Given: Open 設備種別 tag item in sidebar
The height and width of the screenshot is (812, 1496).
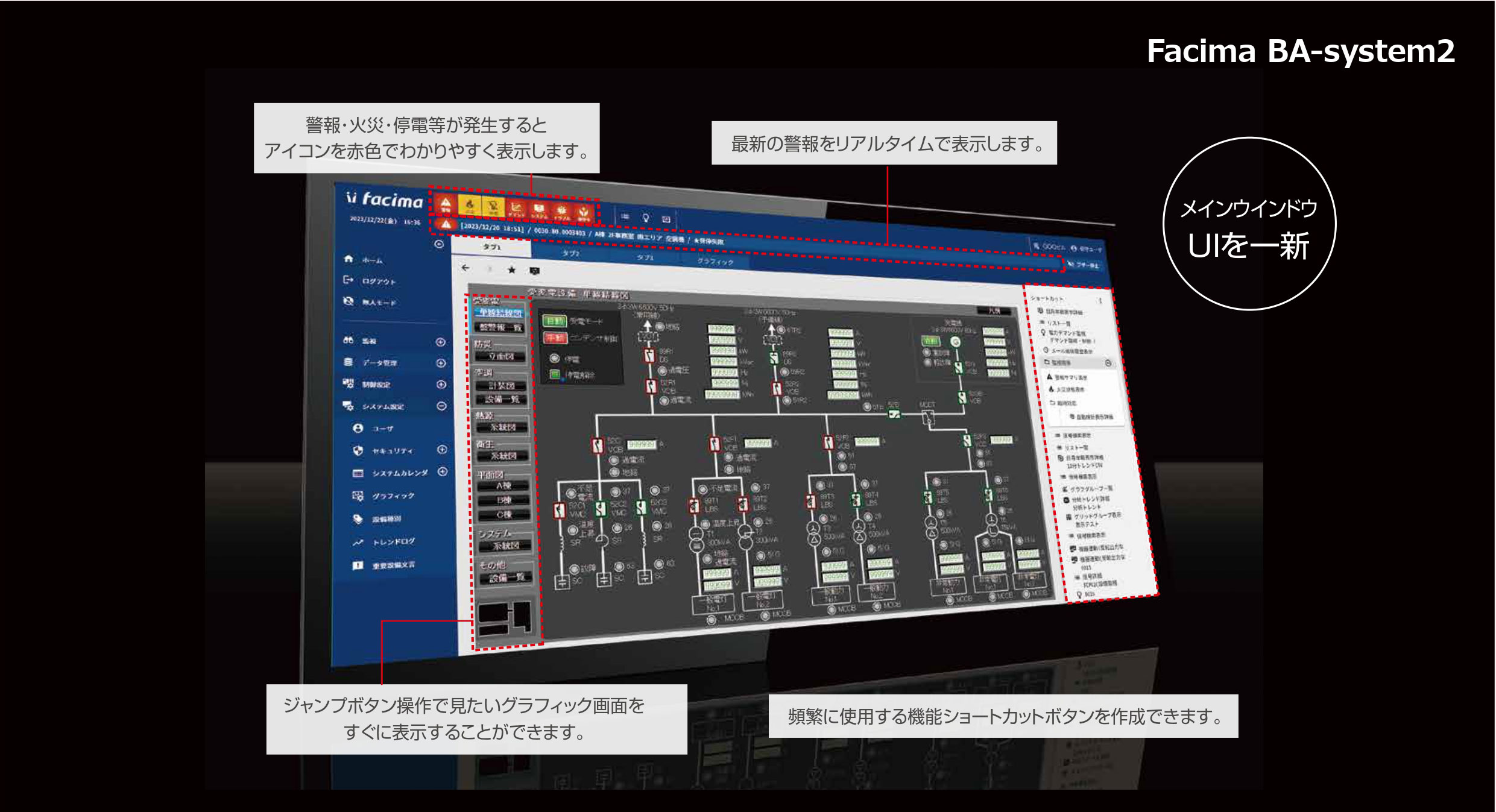Looking at the screenshot, I should 378,518.
